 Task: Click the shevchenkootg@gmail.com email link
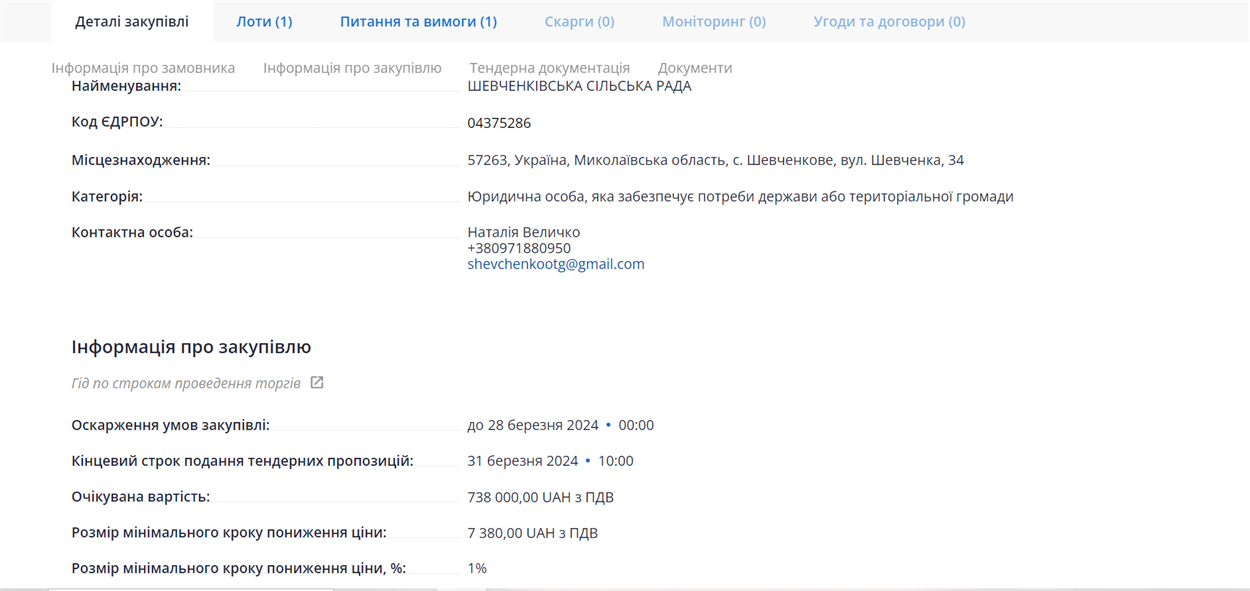(555, 264)
